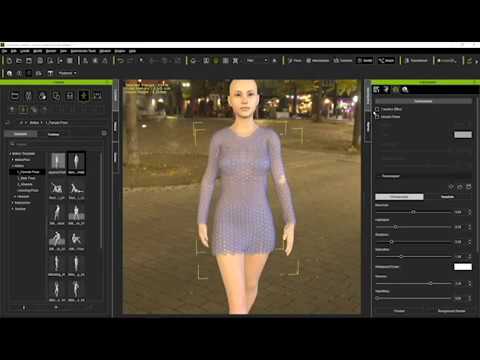
Task: Click the select cursor tool beside Redo
Action: click(x=141, y=60)
